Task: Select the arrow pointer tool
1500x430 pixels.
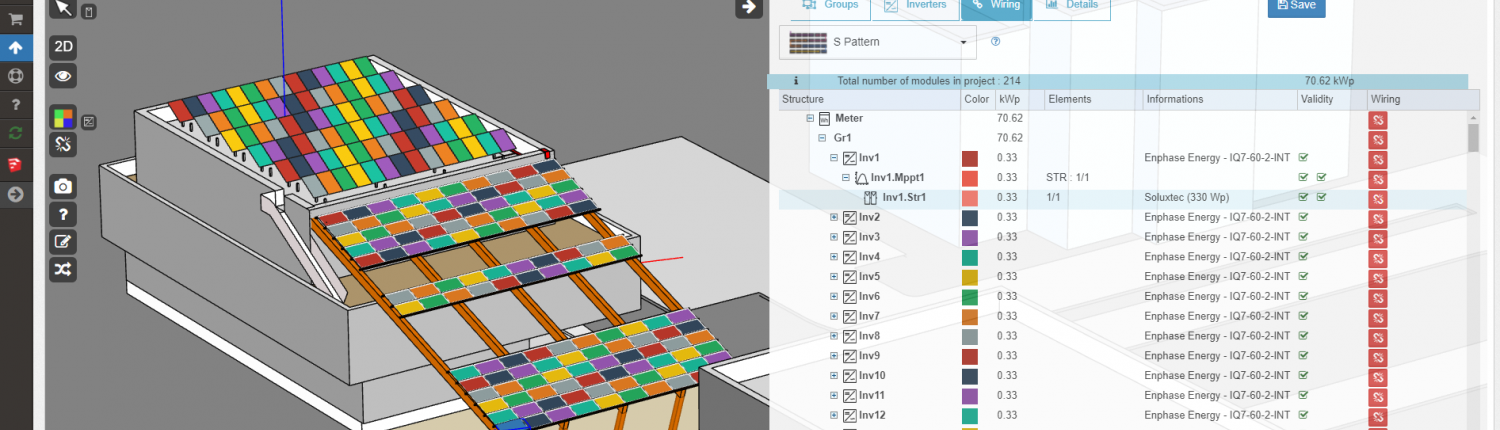Action: [63, 9]
